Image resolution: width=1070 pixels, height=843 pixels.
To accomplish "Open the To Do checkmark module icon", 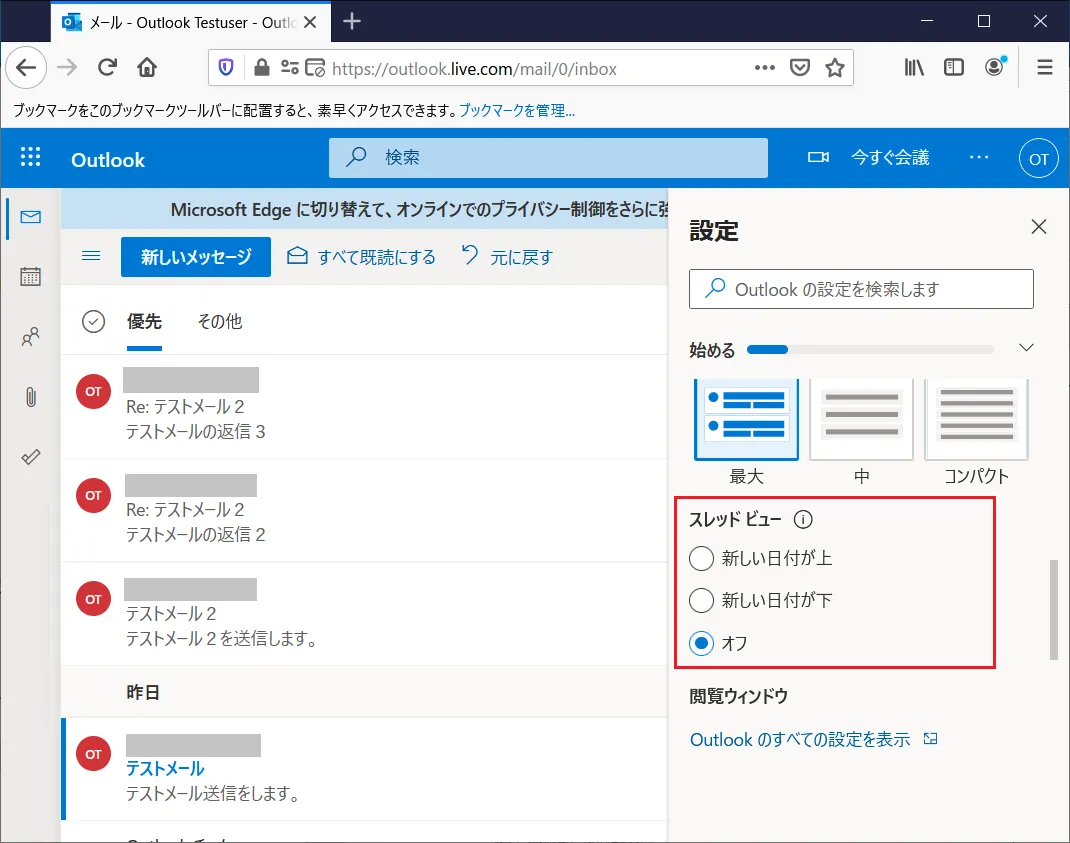I will click(30, 457).
